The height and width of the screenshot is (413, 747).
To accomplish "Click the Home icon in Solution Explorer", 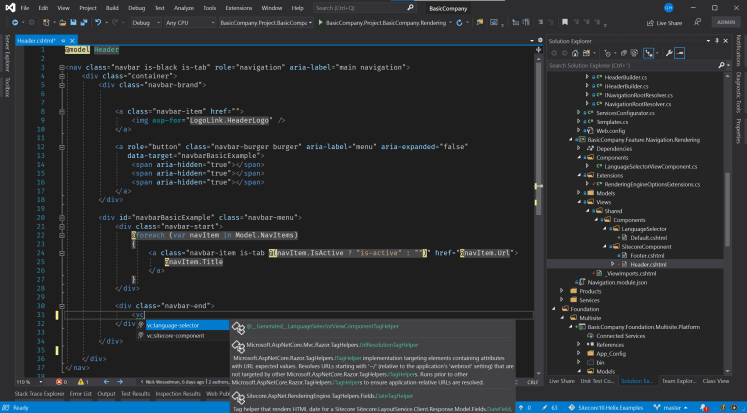I will tap(573, 54).
